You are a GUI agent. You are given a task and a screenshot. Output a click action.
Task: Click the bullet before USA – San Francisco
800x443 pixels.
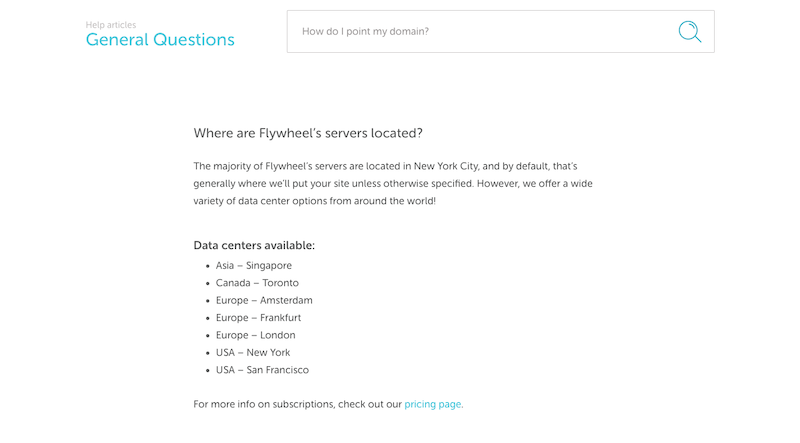coord(208,371)
